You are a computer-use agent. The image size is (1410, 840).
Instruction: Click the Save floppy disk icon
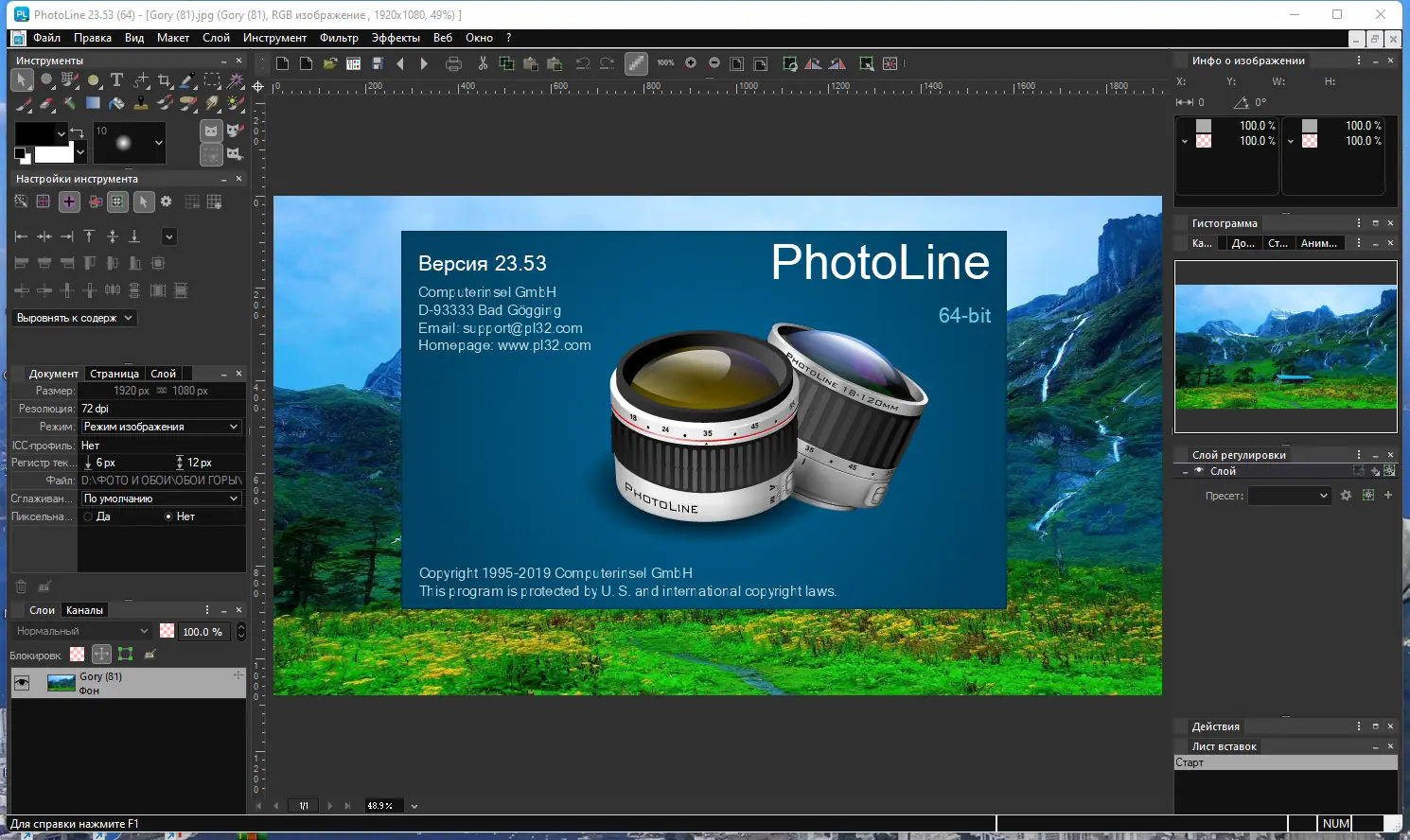[377, 63]
